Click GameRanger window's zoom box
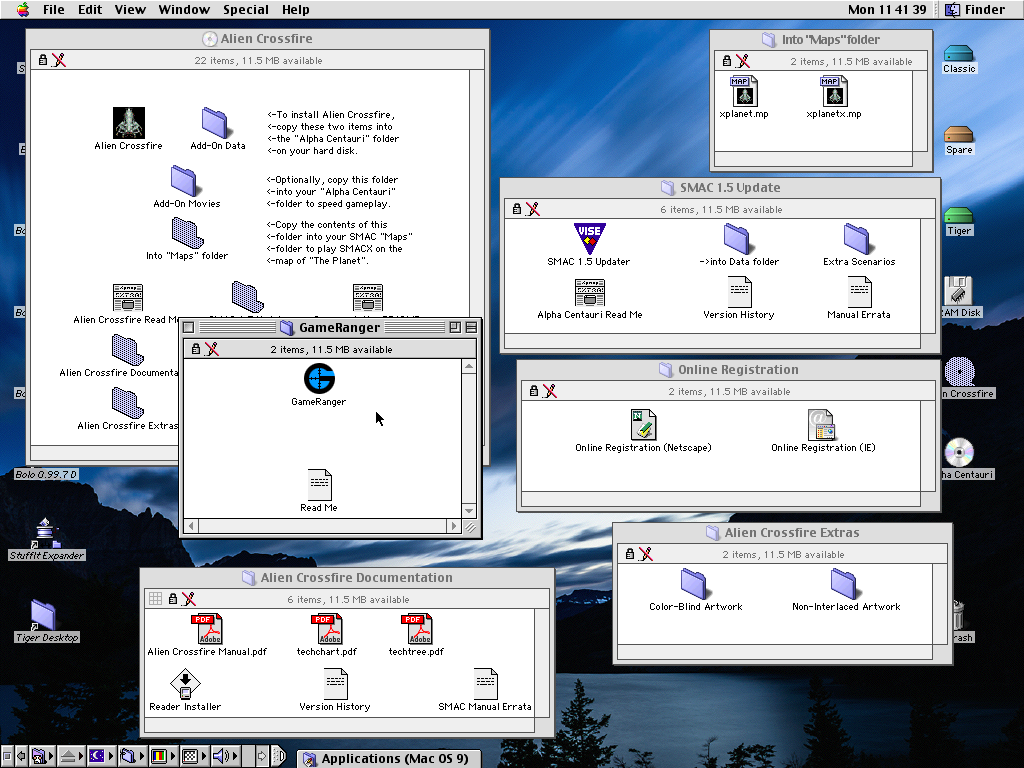Image resolution: width=1024 pixels, height=768 pixels. pyautogui.click(x=454, y=327)
